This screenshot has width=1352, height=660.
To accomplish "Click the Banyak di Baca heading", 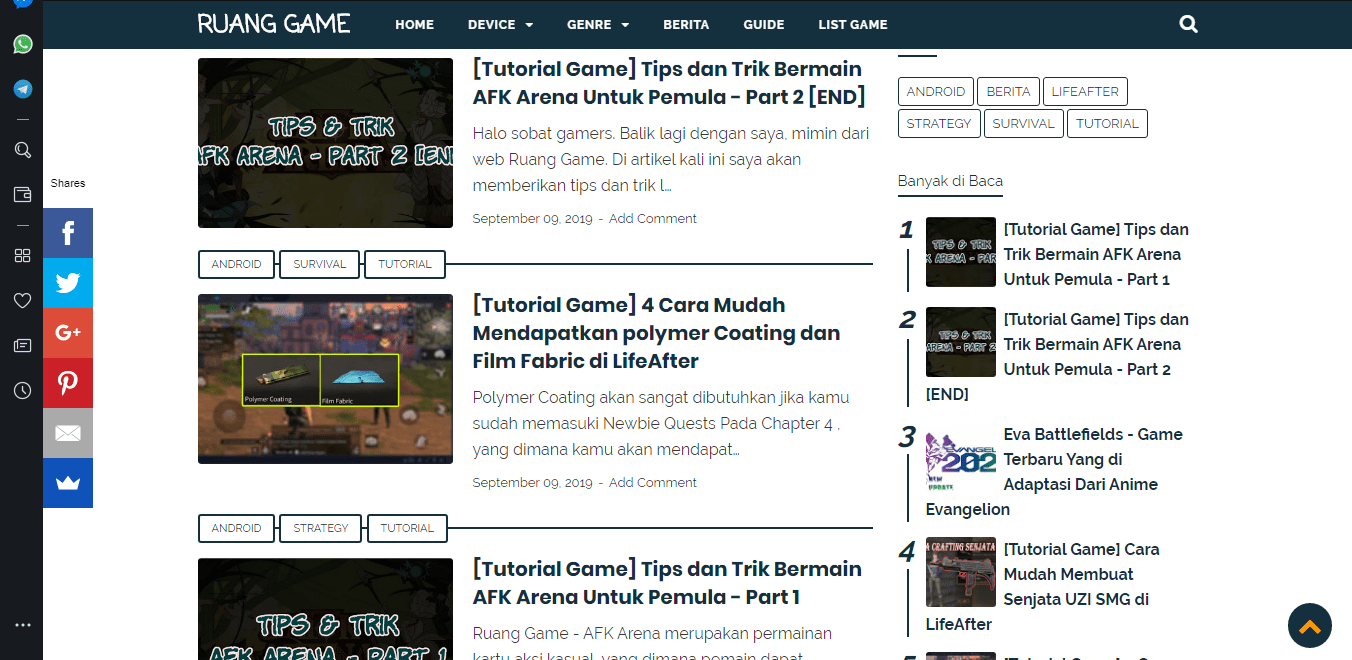I will [x=950, y=181].
